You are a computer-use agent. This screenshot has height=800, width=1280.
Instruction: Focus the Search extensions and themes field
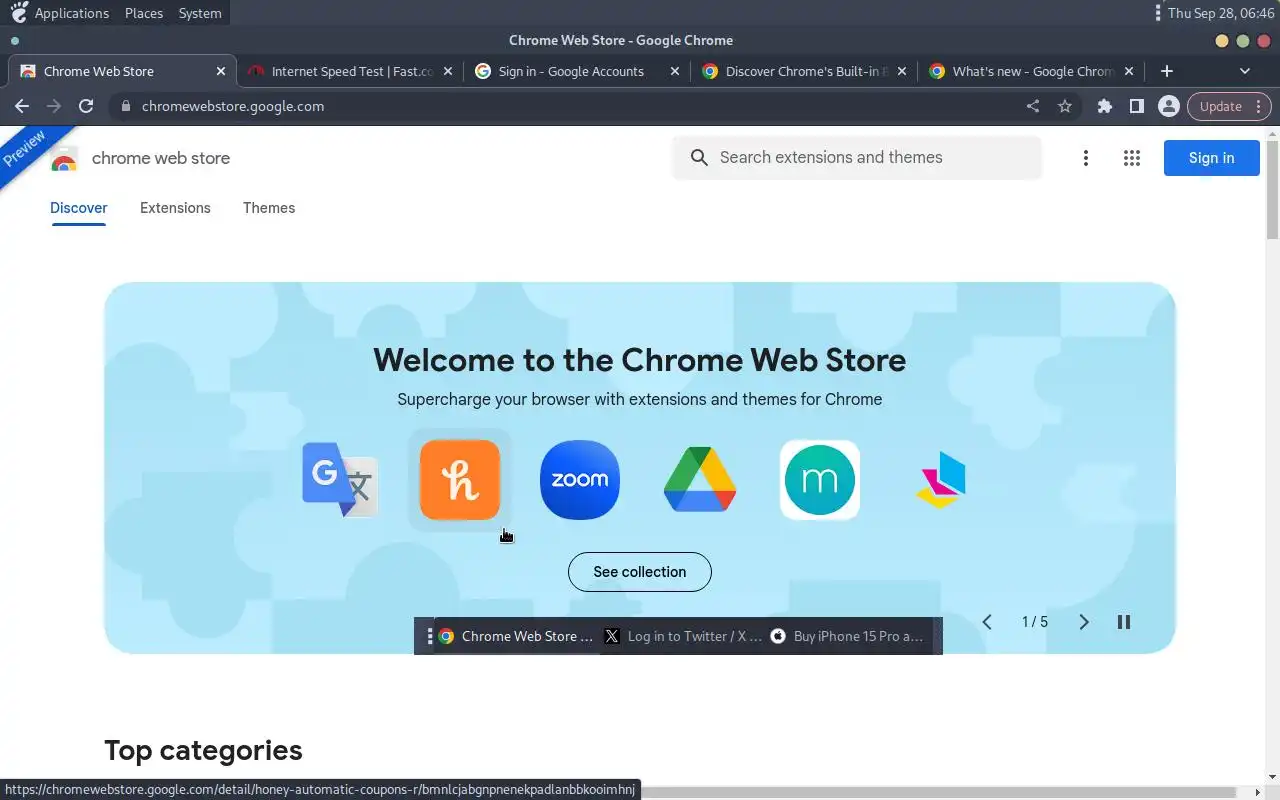(857, 158)
